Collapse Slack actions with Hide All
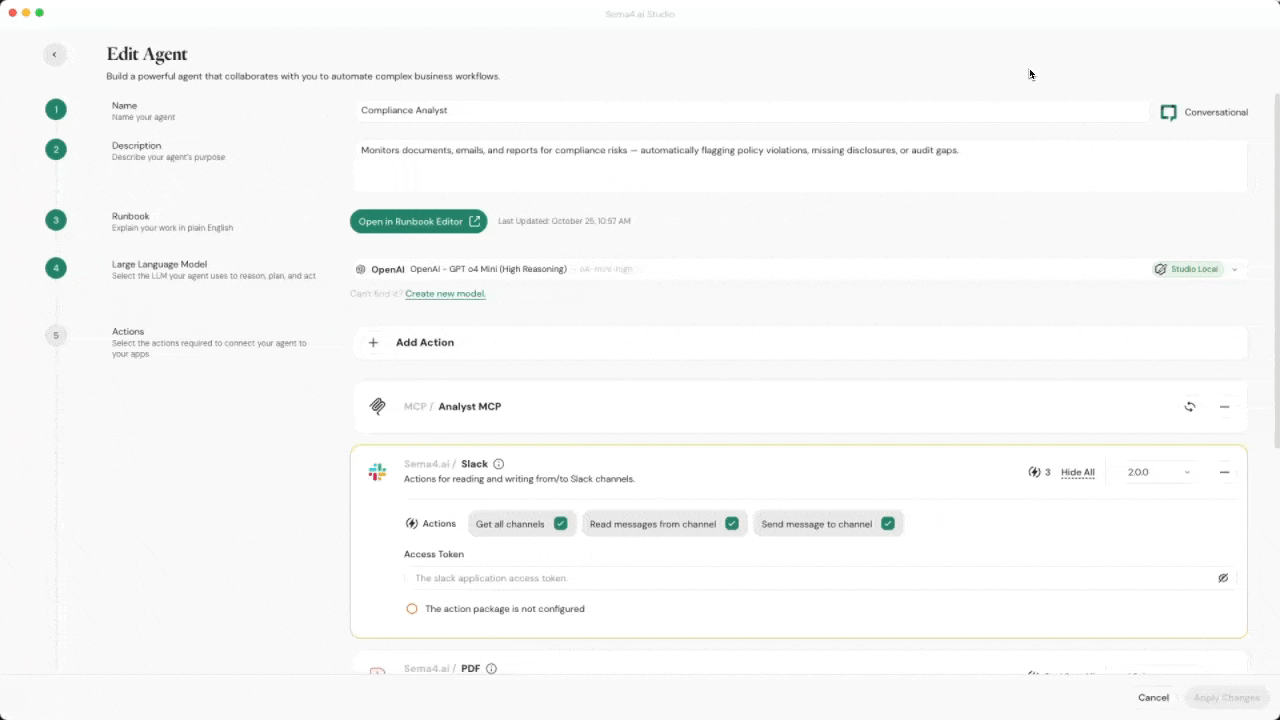The height and width of the screenshot is (720, 1280). (x=1077, y=471)
